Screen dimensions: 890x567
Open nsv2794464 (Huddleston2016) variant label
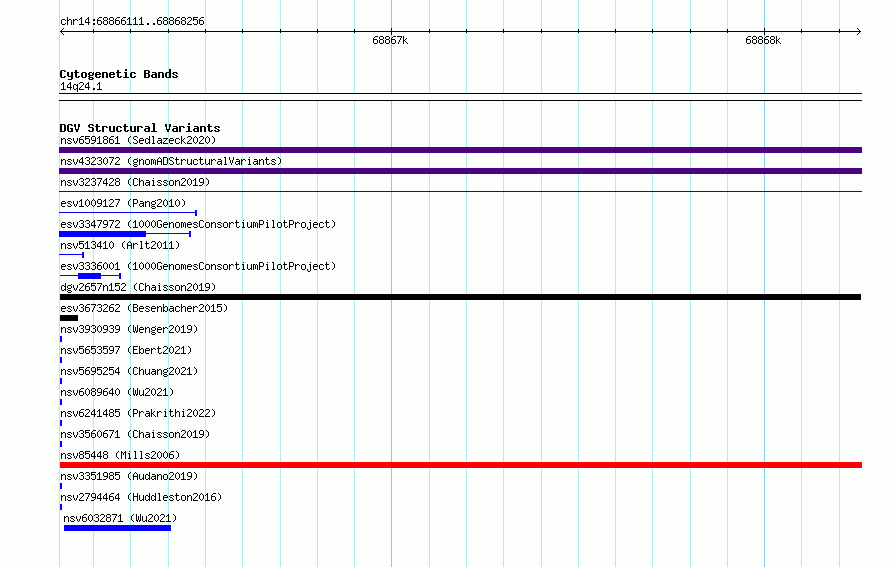[x=141, y=497]
